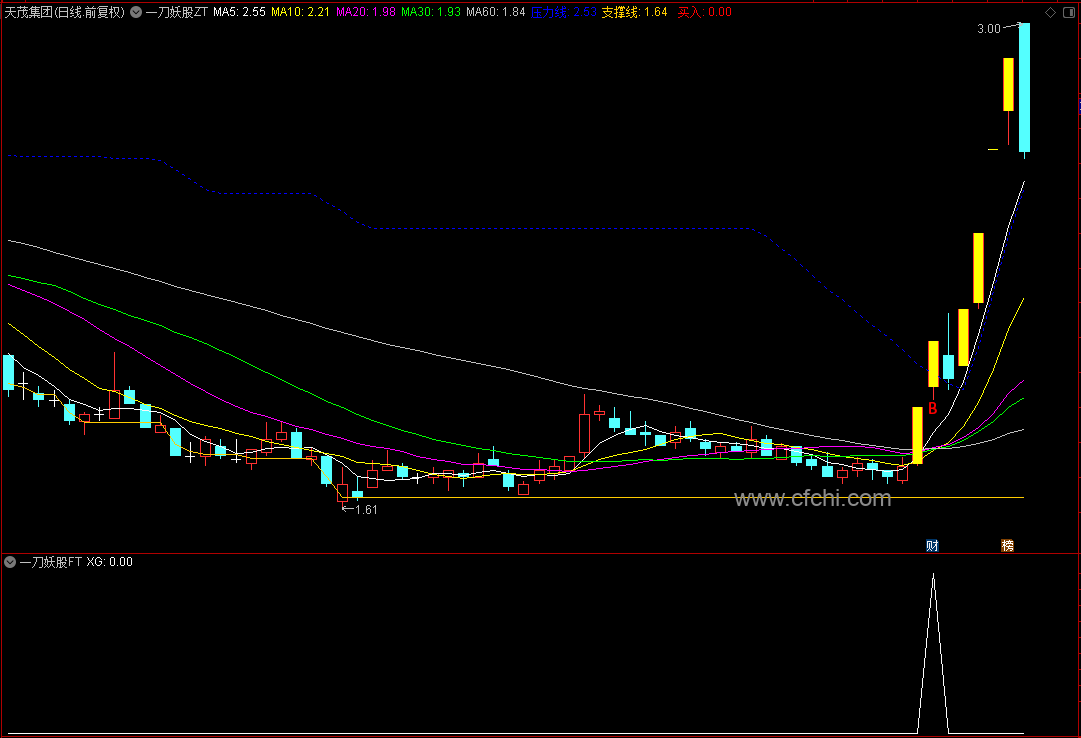Screen dimensions: 1081x738
Task: Open the 财 info marker
Action: point(932,546)
